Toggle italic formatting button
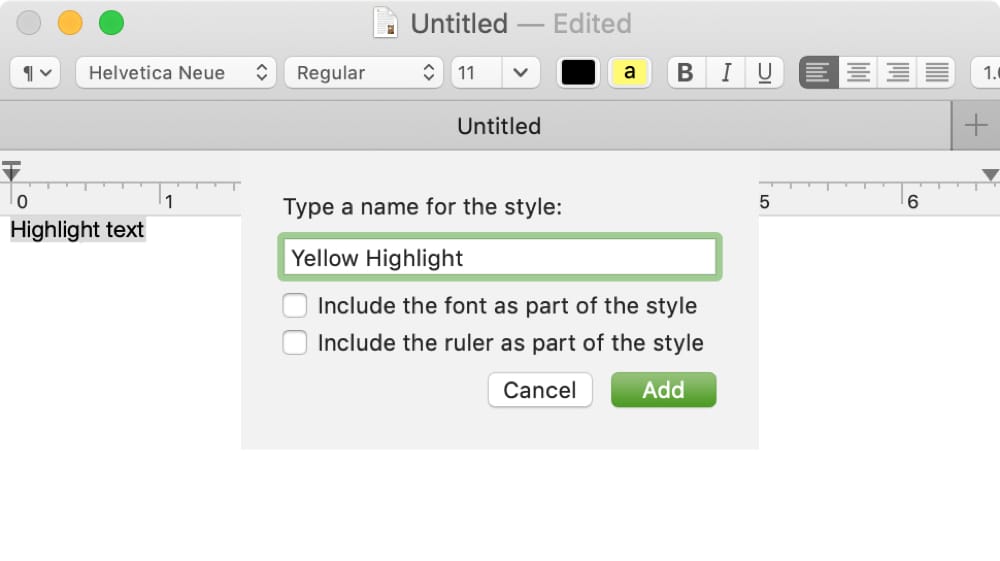Viewport: 1000px width, 561px height. pyautogui.click(x=726, y=73)
